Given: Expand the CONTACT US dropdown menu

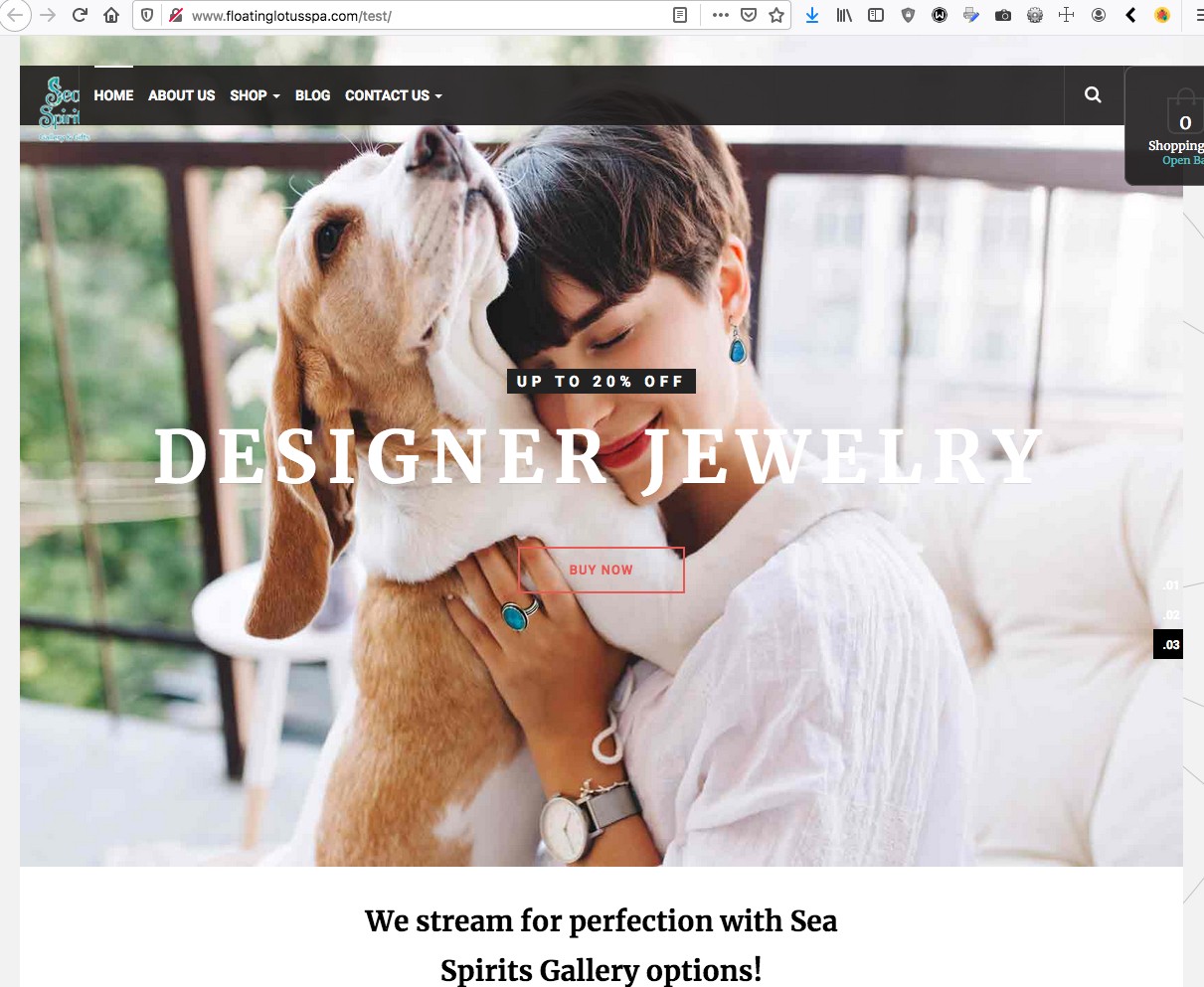Looking at the screenshot, I should point(394,95).
